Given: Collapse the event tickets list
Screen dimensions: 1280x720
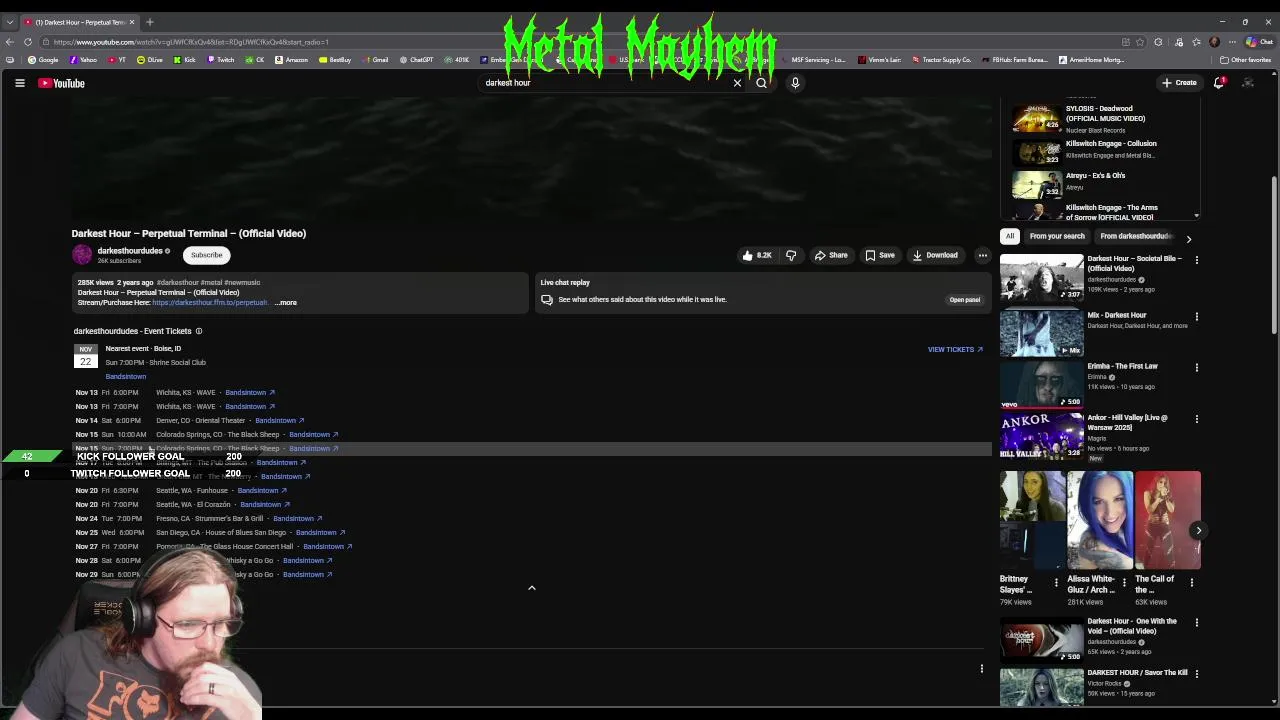Looking at the screenshot, I should (532, 588).
